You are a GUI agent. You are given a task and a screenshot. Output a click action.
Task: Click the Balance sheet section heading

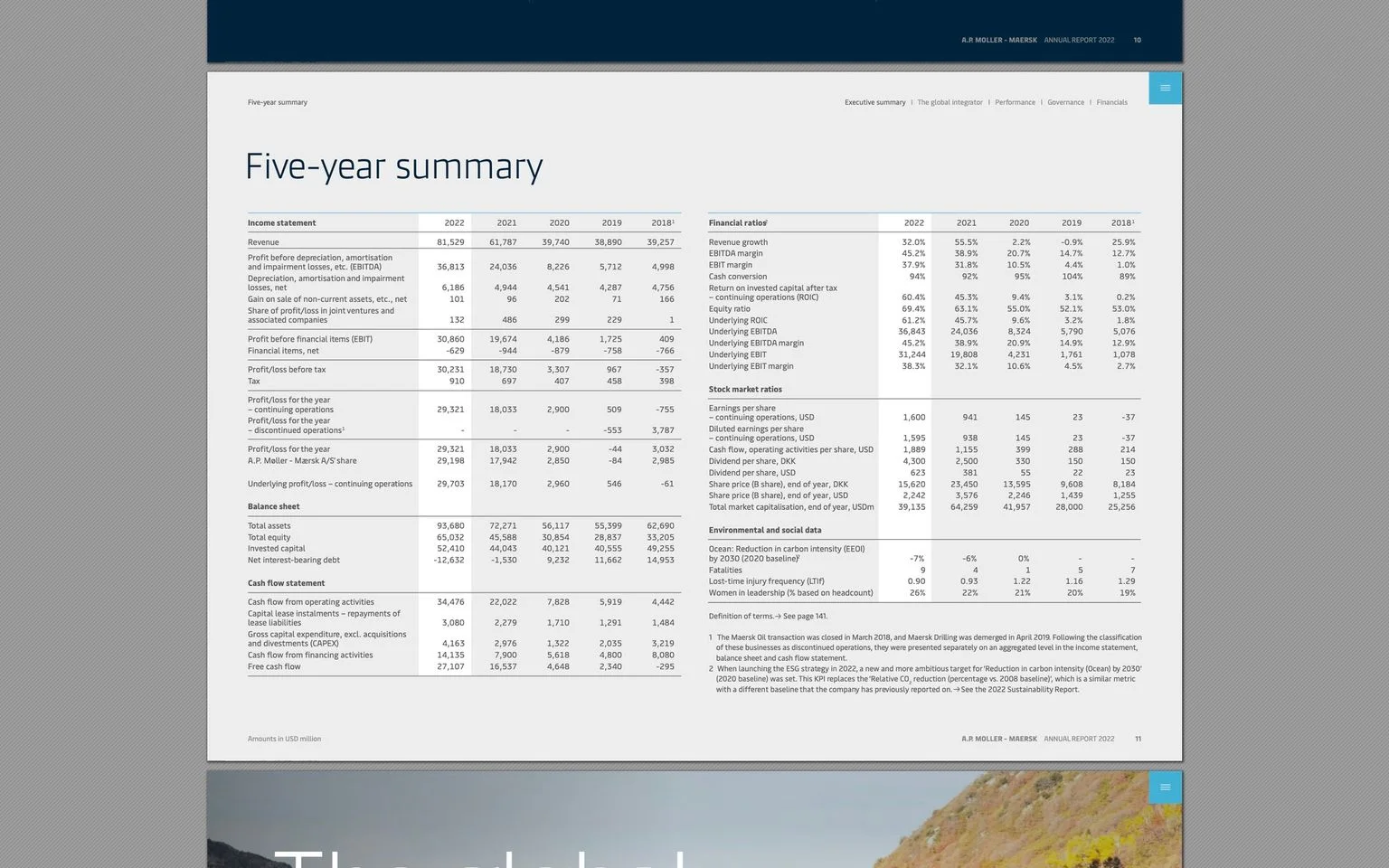(x=274, y=507)
